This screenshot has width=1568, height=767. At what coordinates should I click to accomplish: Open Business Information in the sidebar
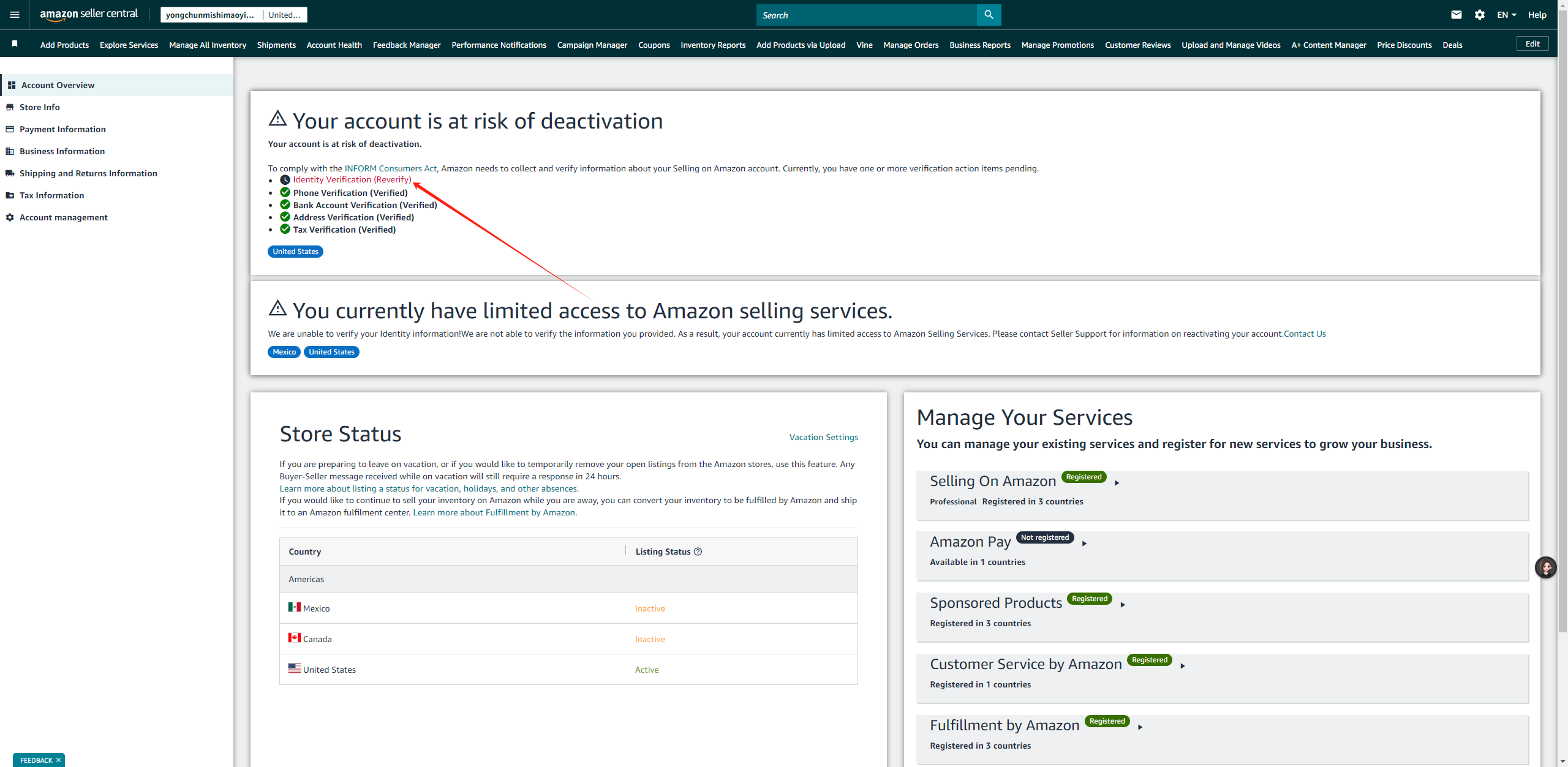[x=62, y=151]
